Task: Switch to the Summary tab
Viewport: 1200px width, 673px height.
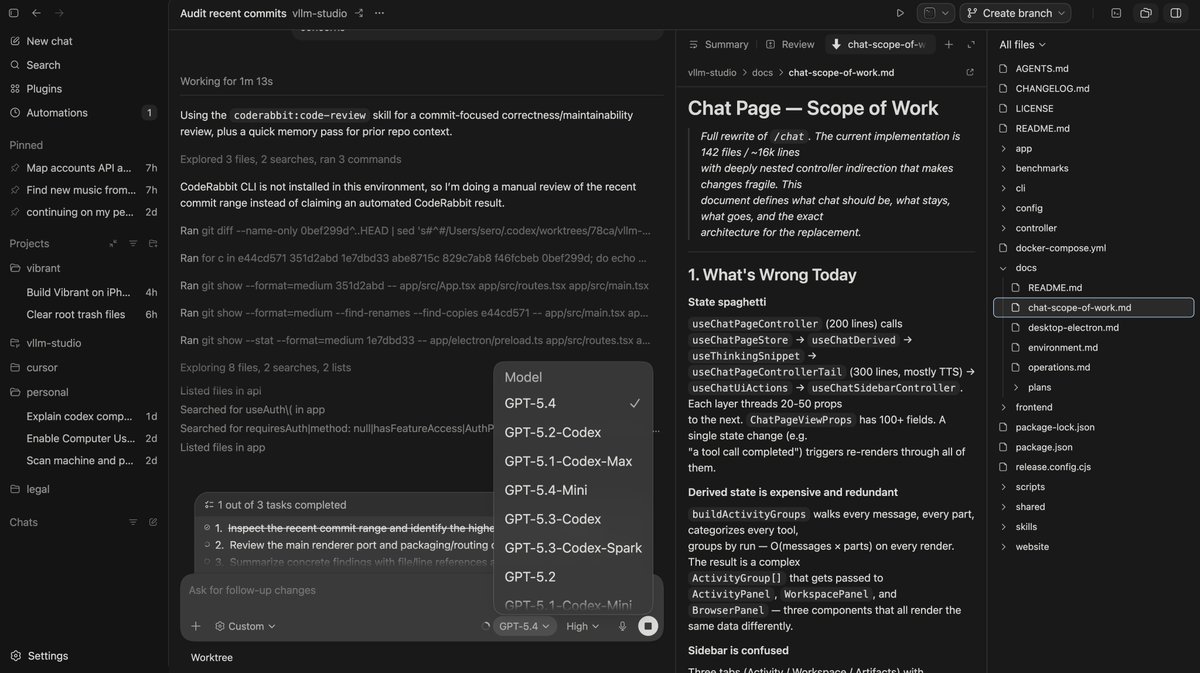Action: point(718,44)
